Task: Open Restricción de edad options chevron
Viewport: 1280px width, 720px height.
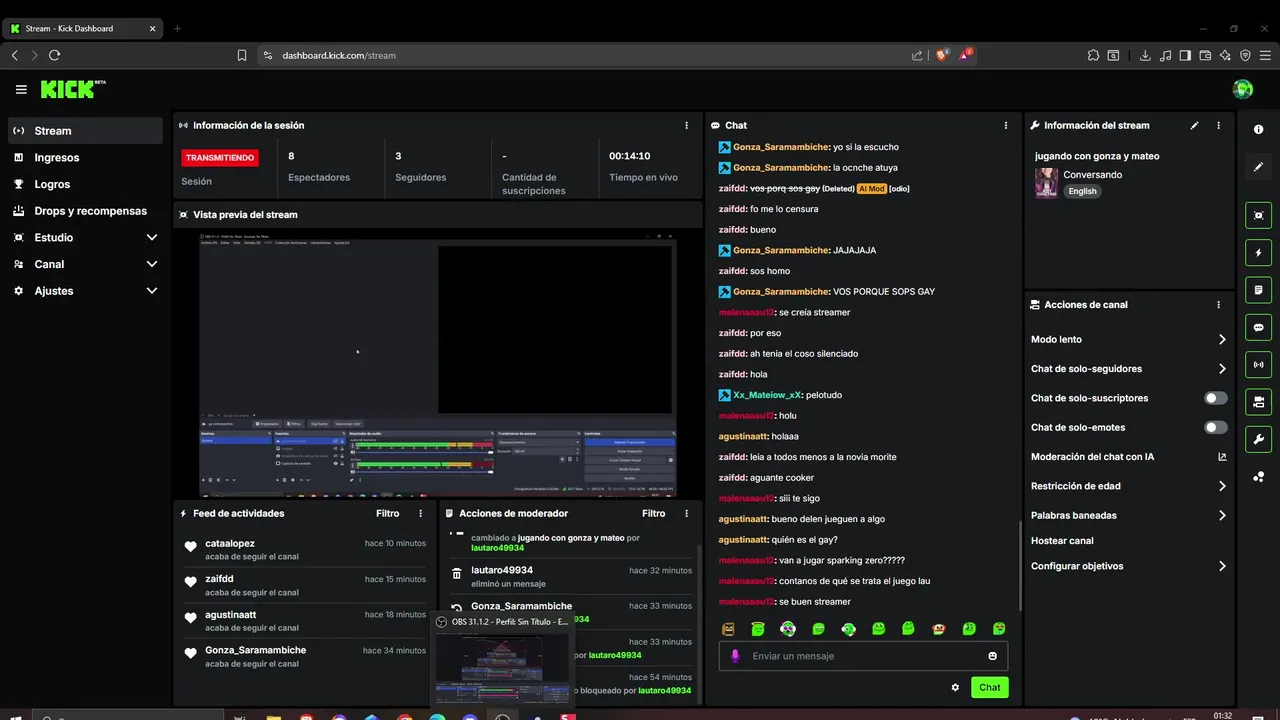Action: [1222, 486]
